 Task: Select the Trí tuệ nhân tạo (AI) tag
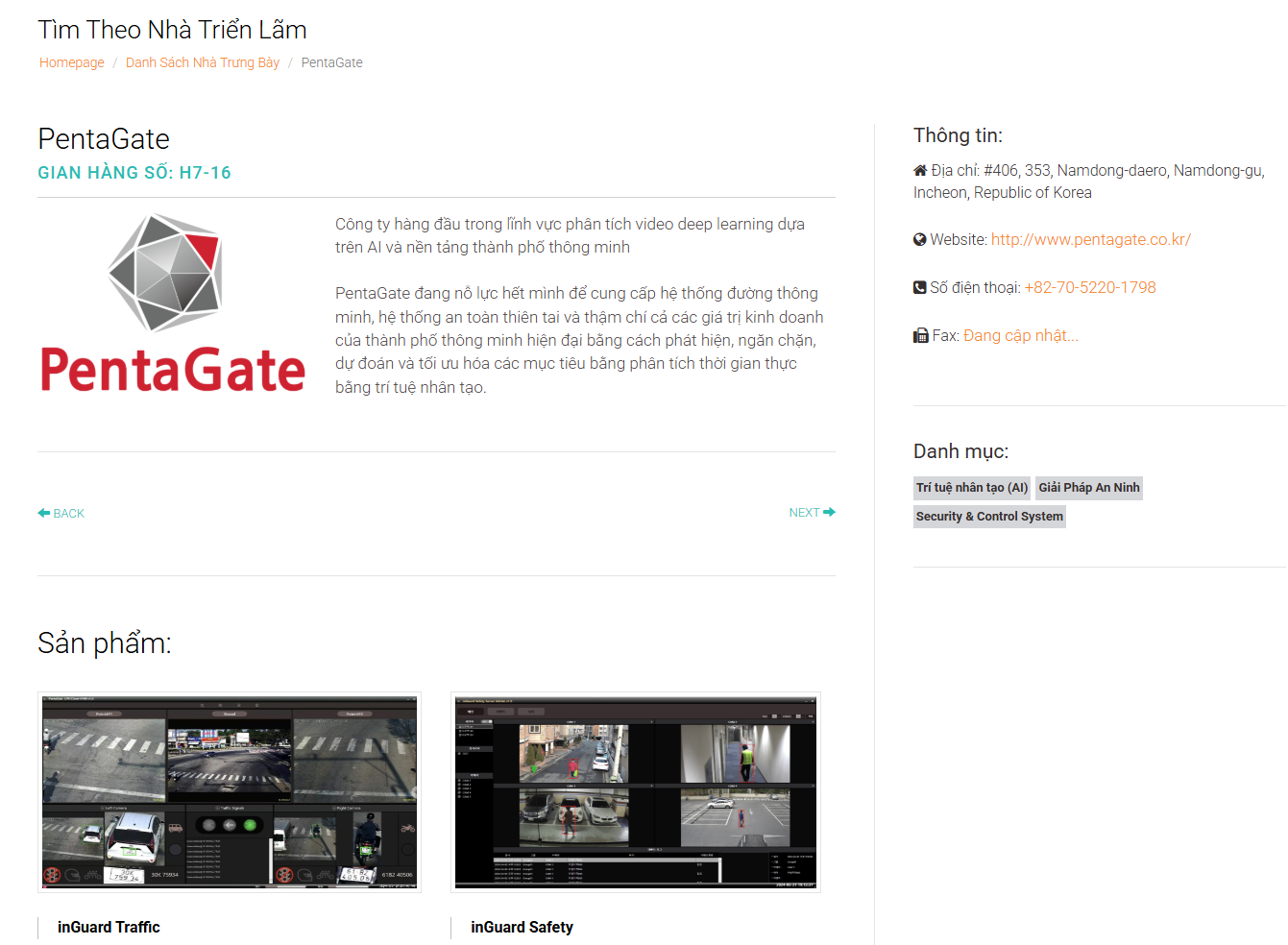click(972, 488)
